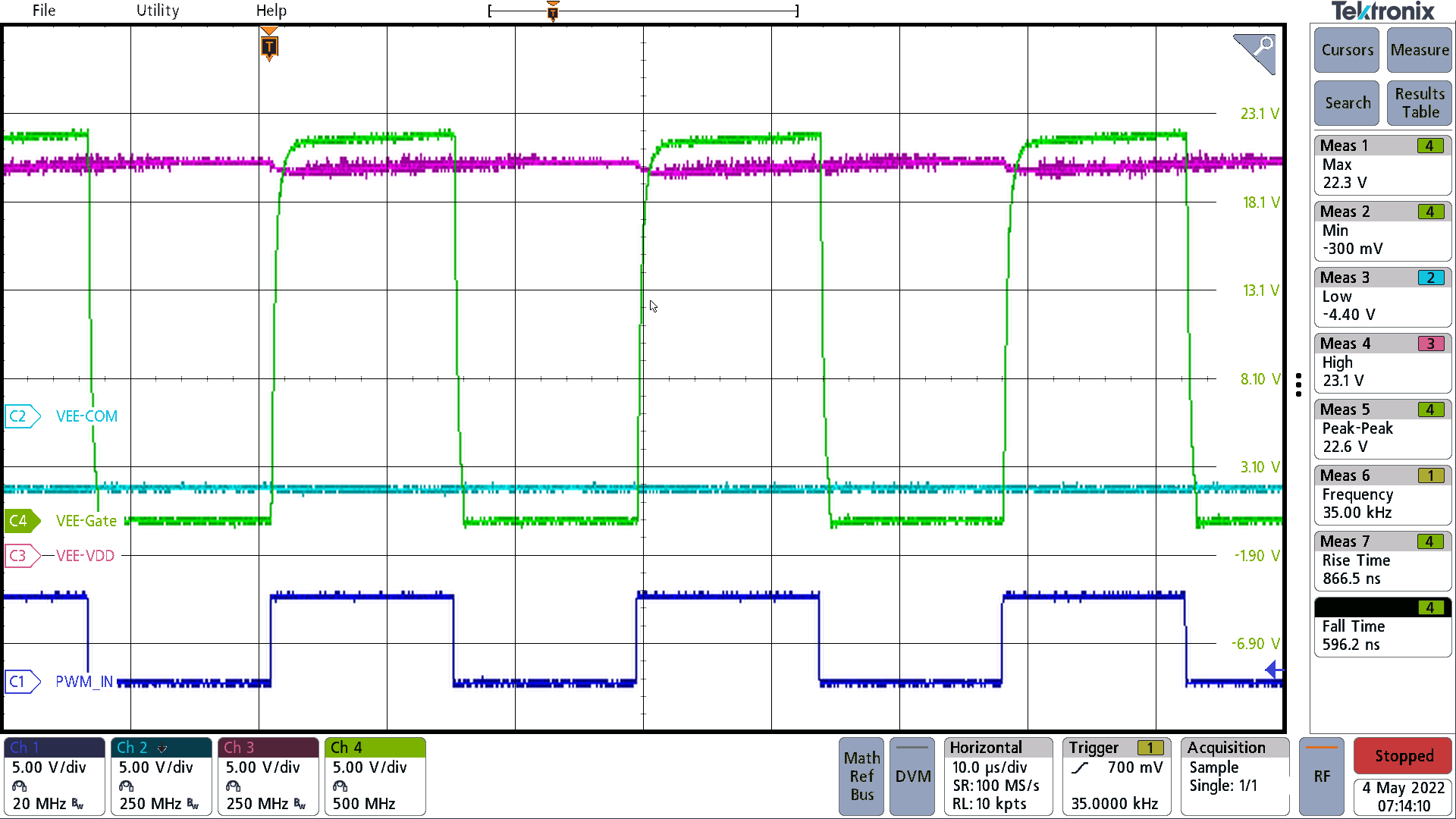Toggle Ch 1 channel display
1456x819 pixels.
point(53,775)
